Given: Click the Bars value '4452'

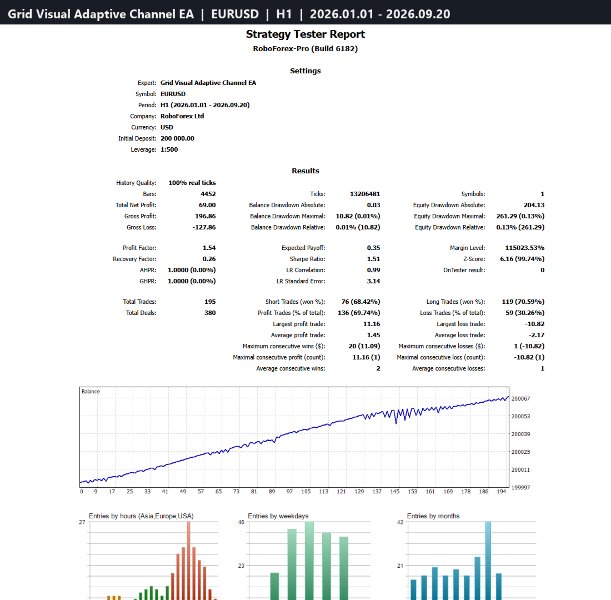Looking at the screenshot, I should tap(208, 194).
